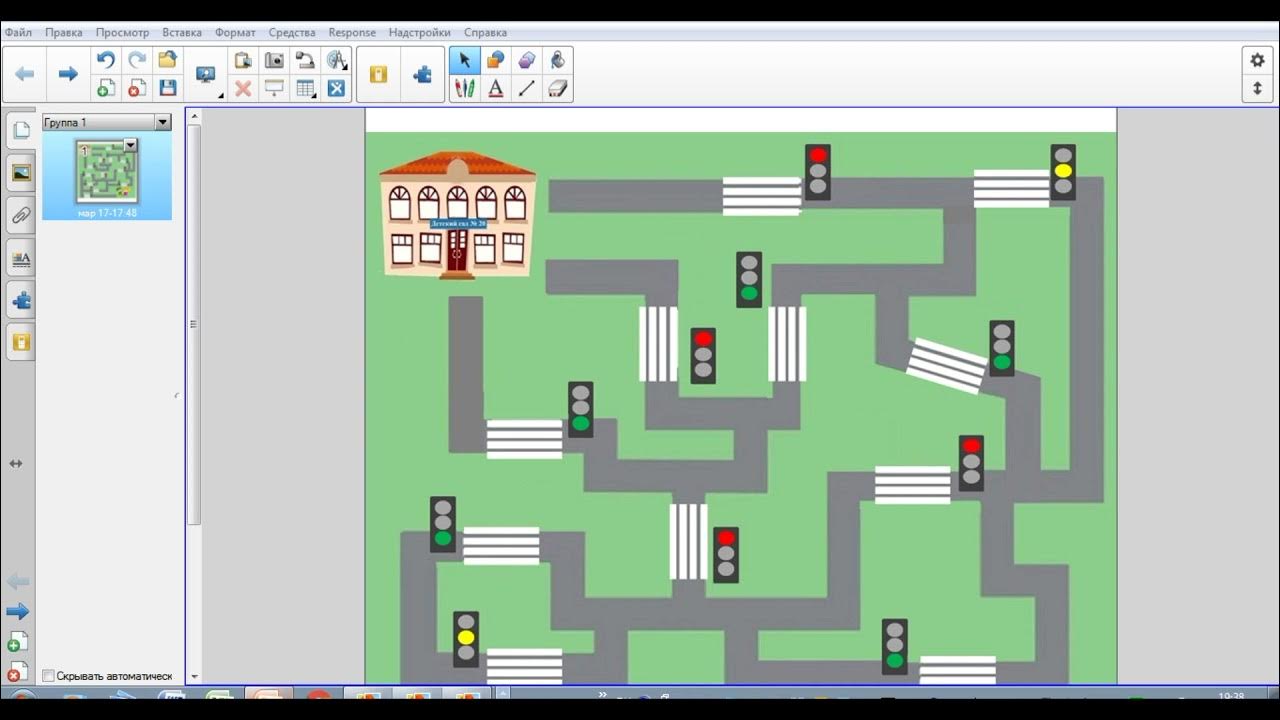Switch to the yellow Response sidebar tab

tap(21, 342)
